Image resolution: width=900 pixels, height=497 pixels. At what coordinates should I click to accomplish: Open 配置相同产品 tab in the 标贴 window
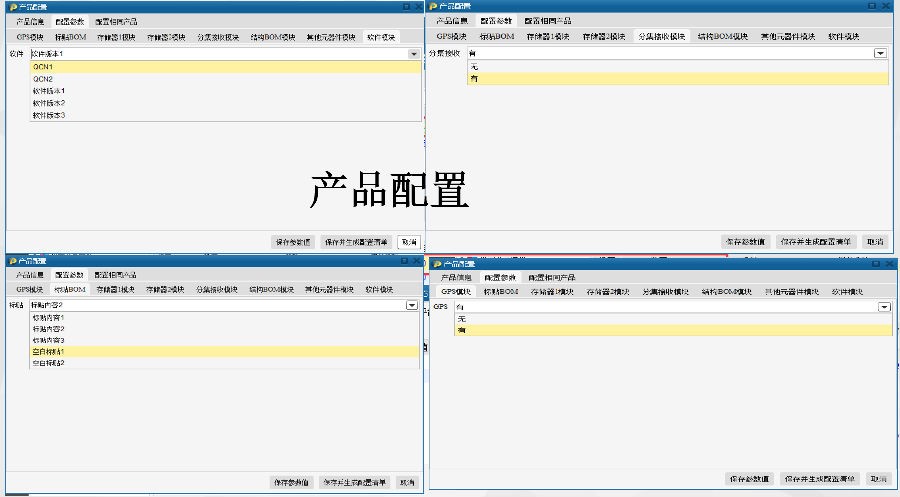(116, 274)
